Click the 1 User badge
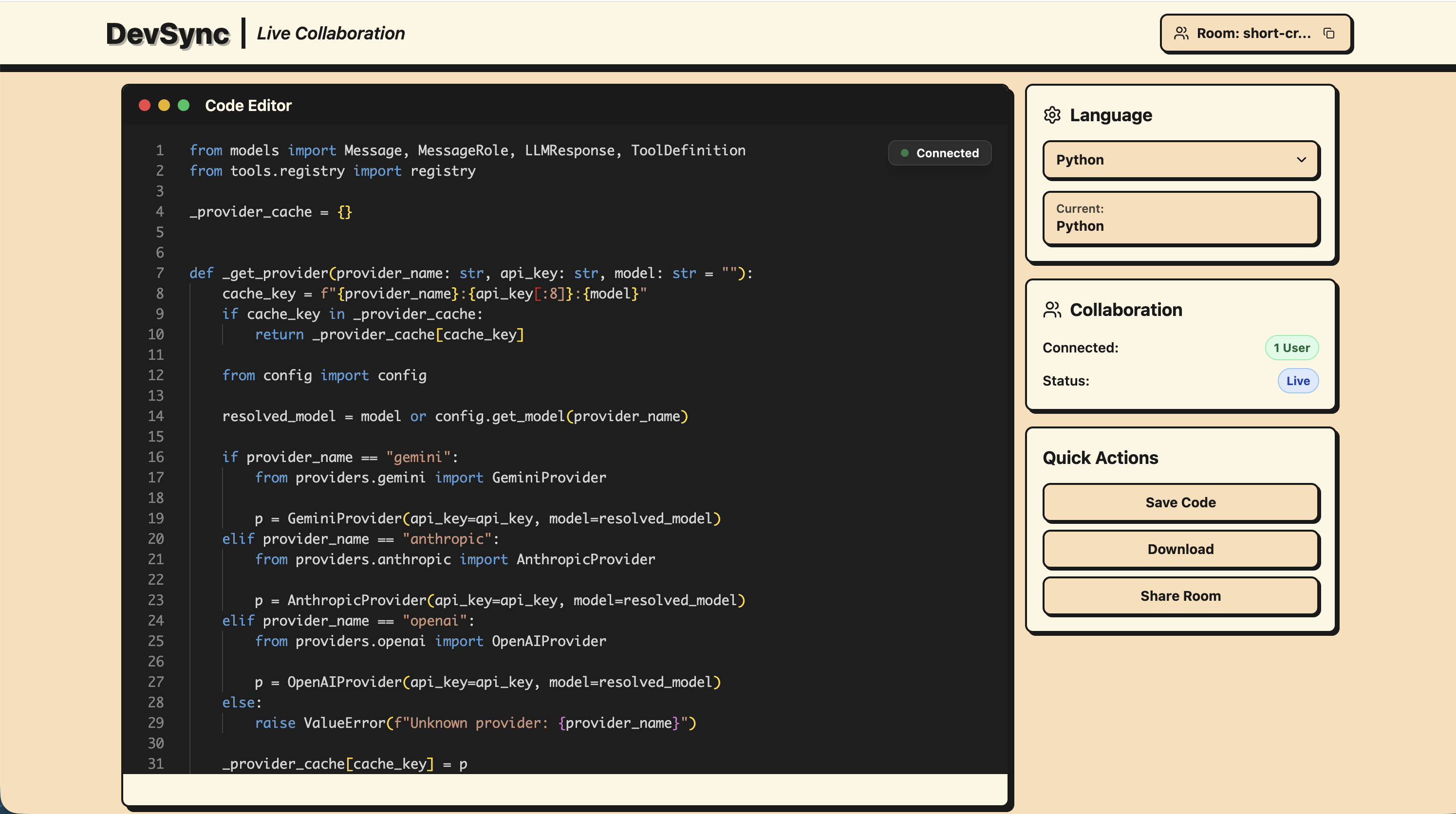 (1291, 348)
